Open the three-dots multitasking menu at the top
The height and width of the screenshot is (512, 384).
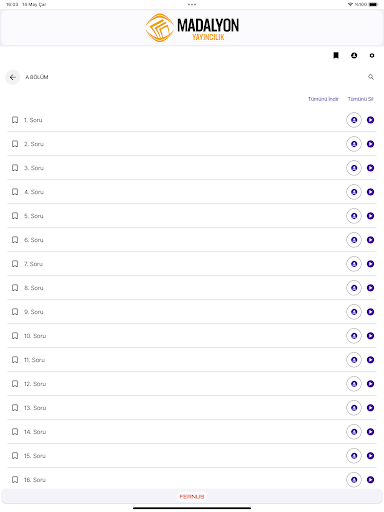pyautogui.click(x=192, y=4)
